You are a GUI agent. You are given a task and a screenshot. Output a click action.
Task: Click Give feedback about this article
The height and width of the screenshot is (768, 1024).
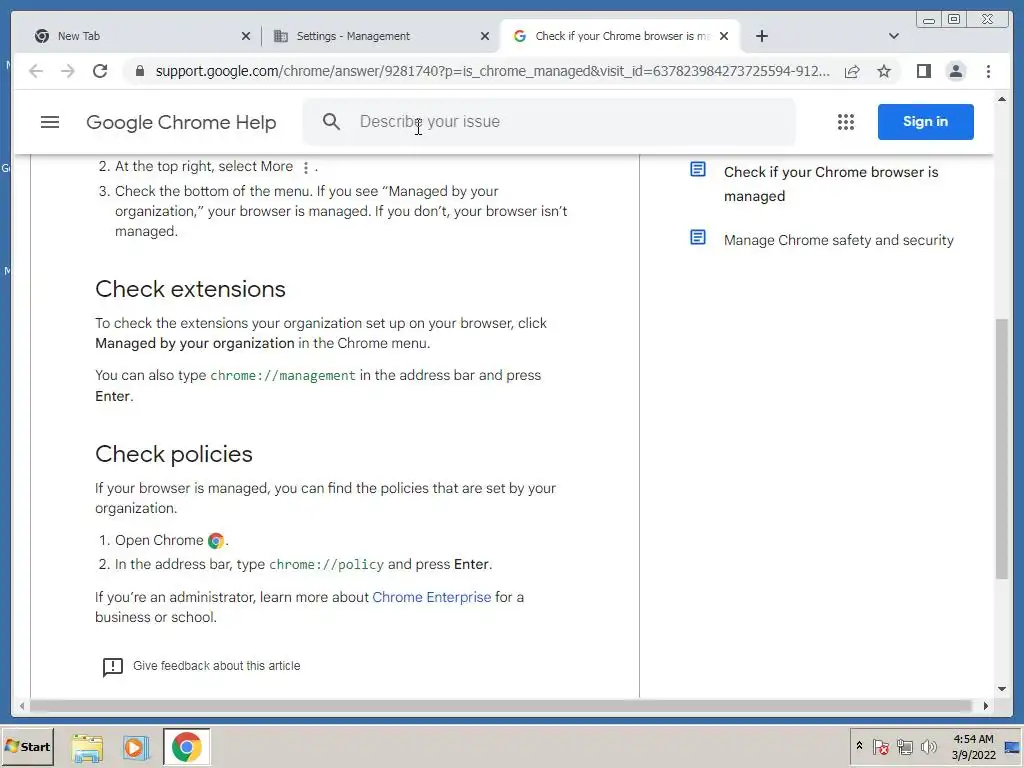point(217,665)
